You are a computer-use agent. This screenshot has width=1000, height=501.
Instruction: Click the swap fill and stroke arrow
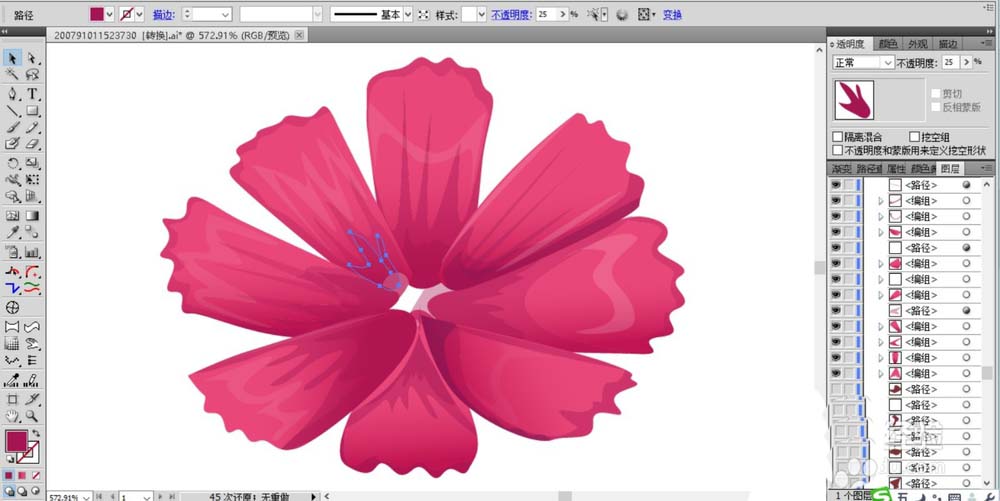[x=36, y=433]
